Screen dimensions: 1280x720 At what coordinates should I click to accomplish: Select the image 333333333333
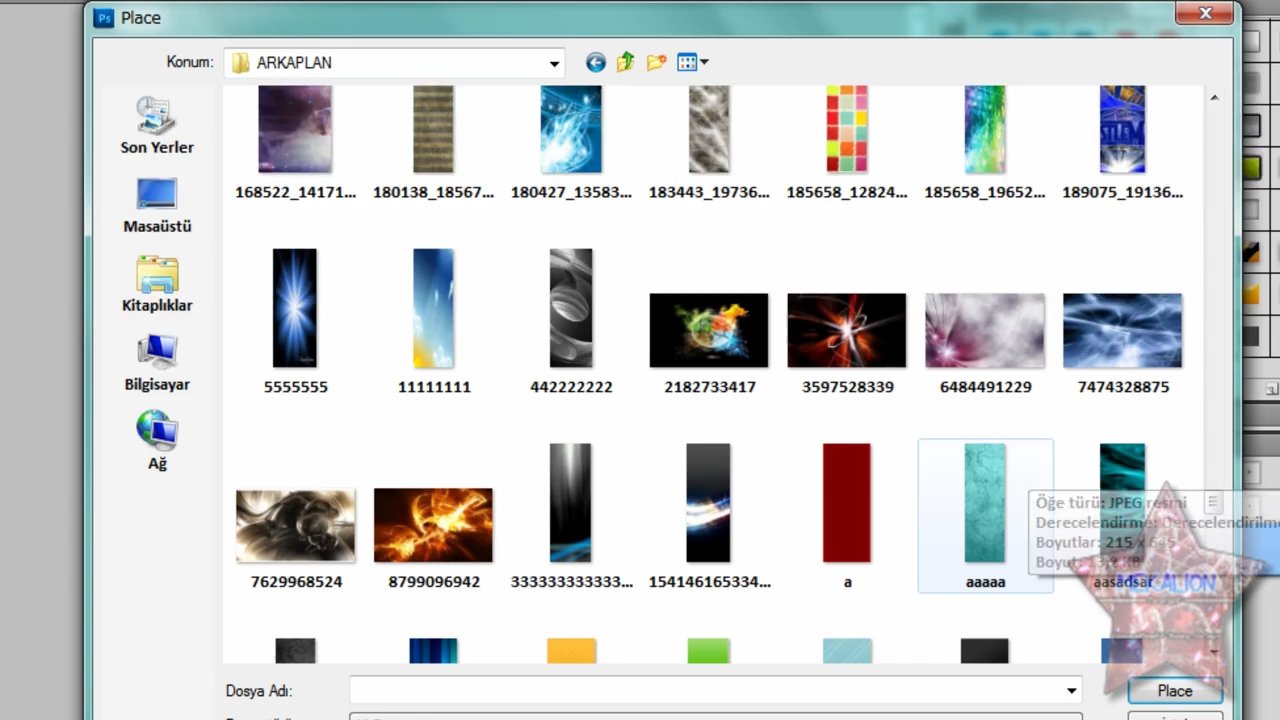pos(571,503)
